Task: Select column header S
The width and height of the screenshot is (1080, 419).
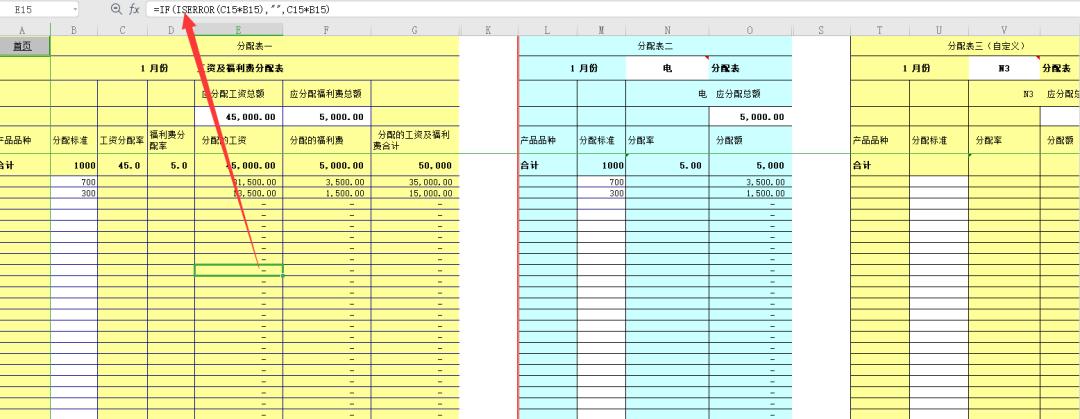Action: (x=821, y=30)
